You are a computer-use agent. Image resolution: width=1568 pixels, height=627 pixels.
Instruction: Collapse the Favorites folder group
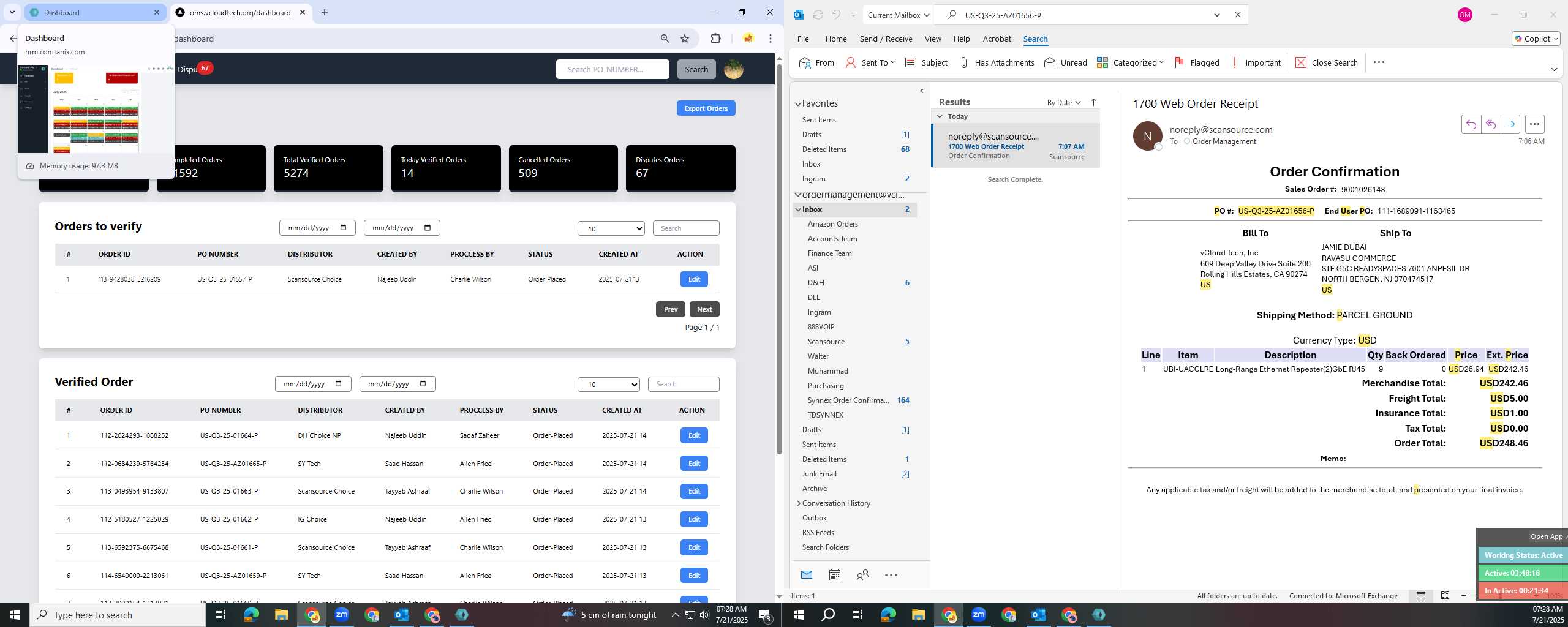tap(797, 103)
